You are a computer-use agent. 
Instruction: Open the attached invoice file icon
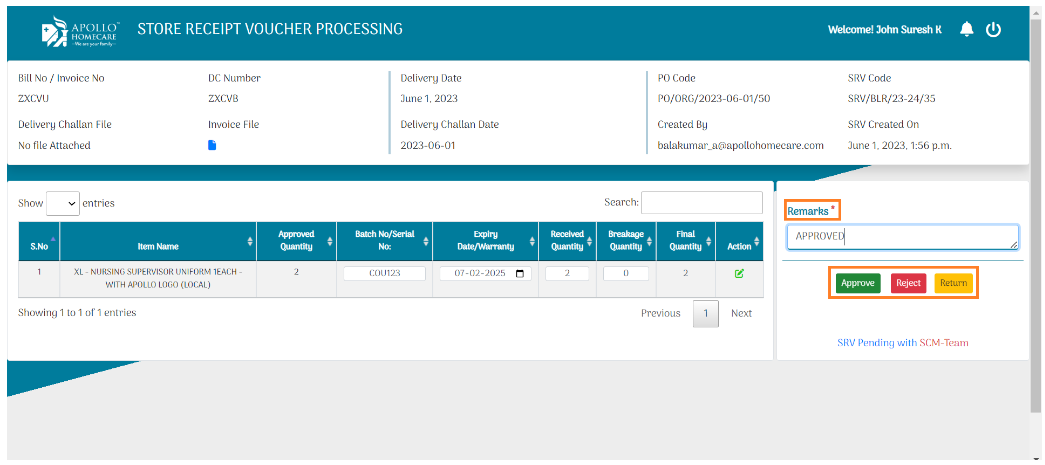[212, 145]
